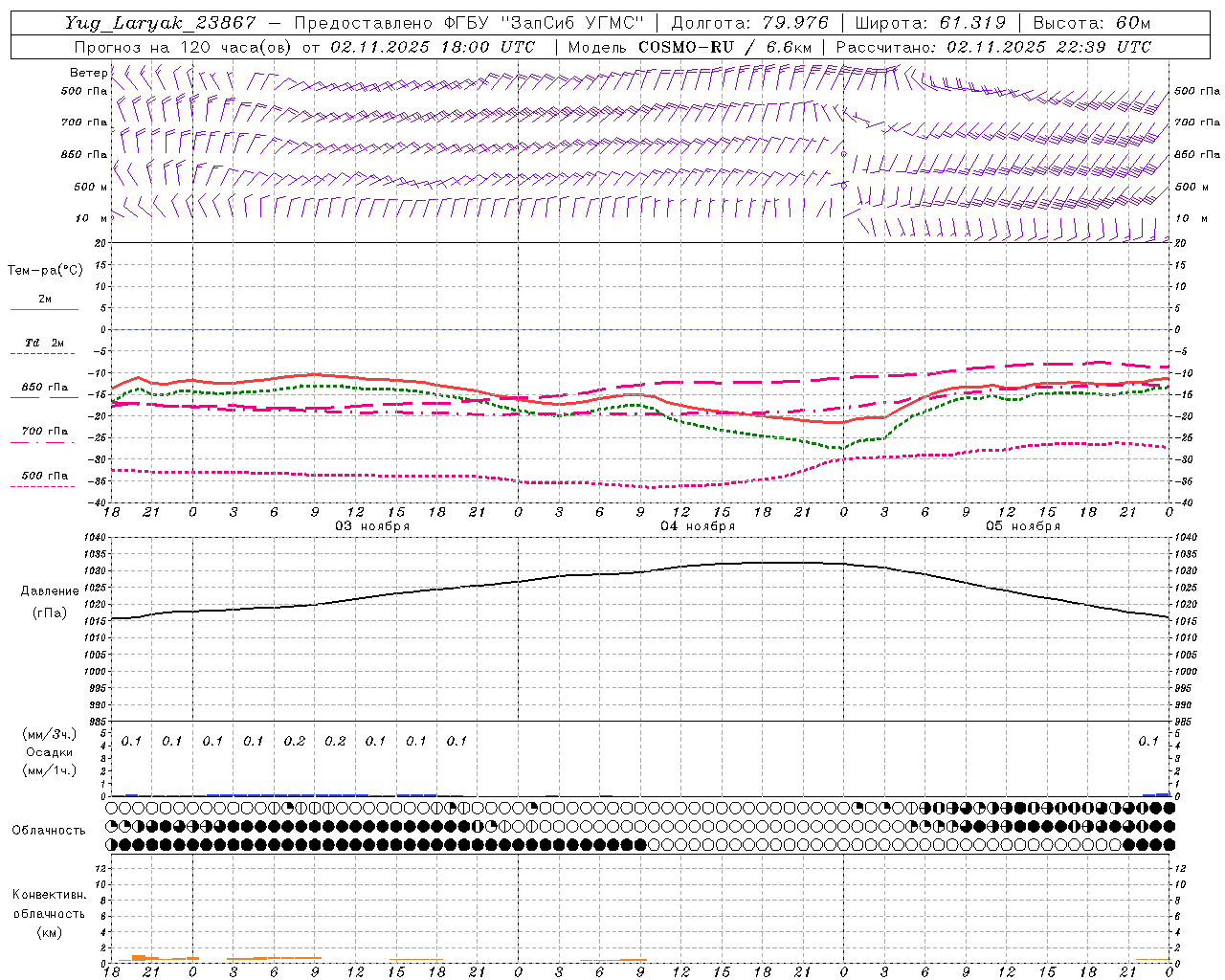Click the 1040 value on left pressure axis

click(x=96, y=538)
